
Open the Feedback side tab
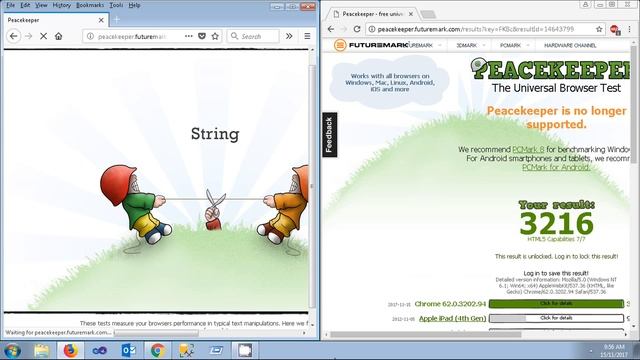[329, 134]
